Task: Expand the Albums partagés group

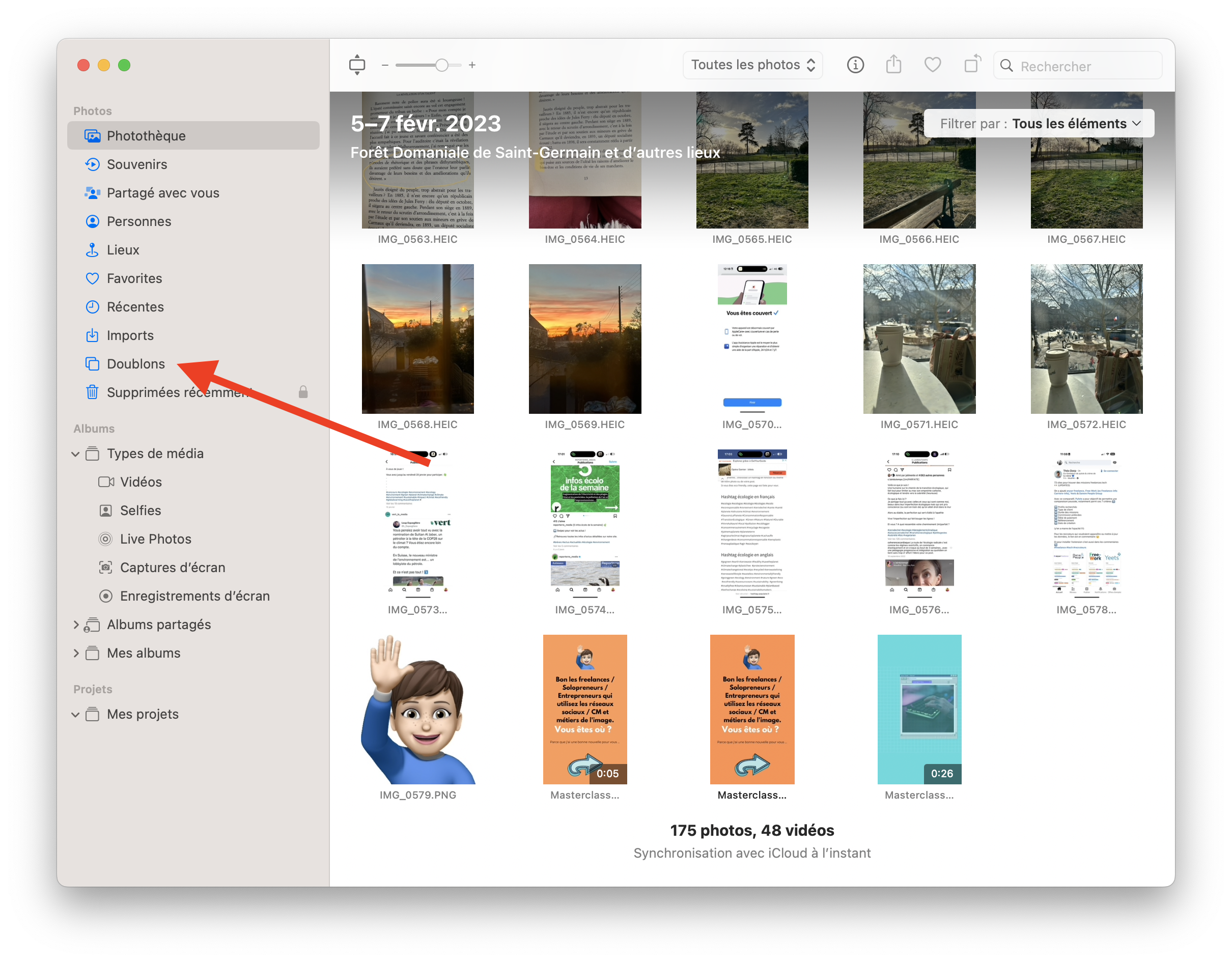Action: (x=75, y=625)
